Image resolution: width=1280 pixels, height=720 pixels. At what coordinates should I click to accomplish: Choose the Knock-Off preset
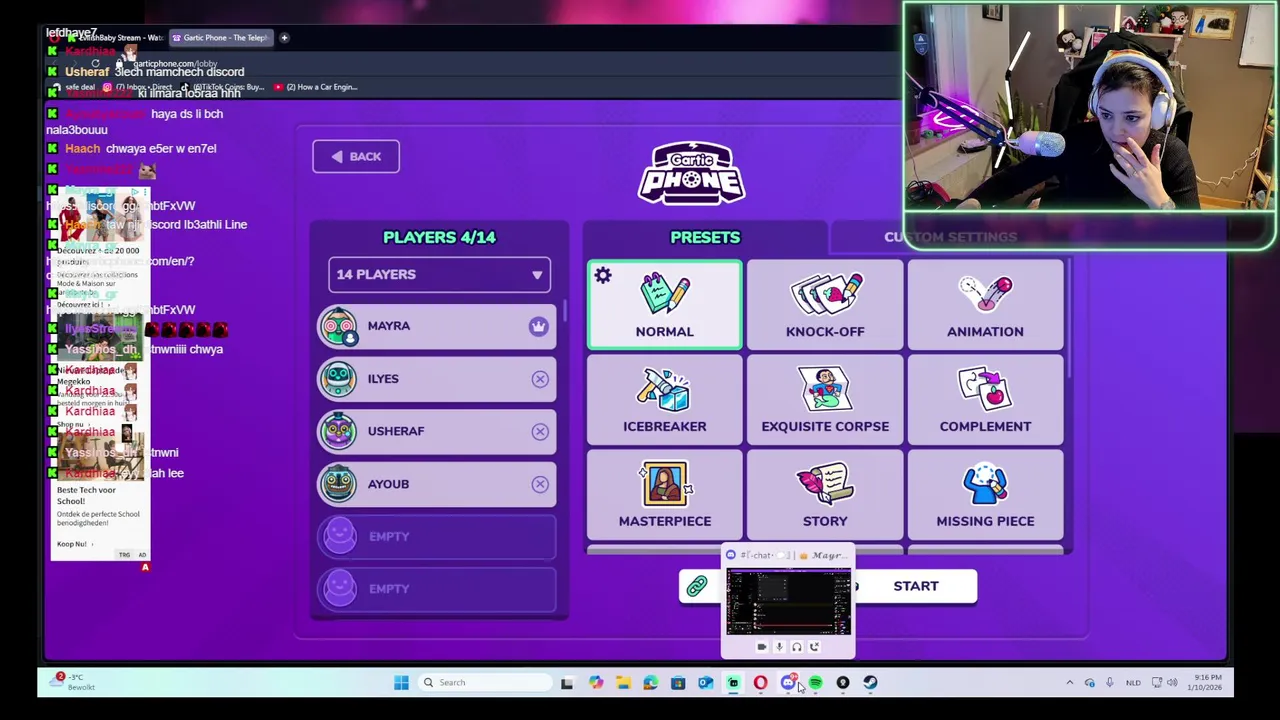[825, 305]
